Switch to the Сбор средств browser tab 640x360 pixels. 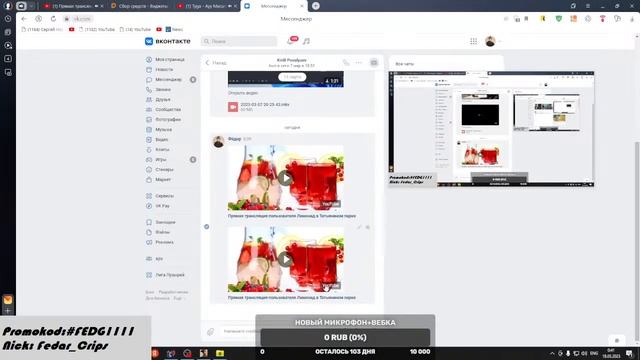coord(140,6)
